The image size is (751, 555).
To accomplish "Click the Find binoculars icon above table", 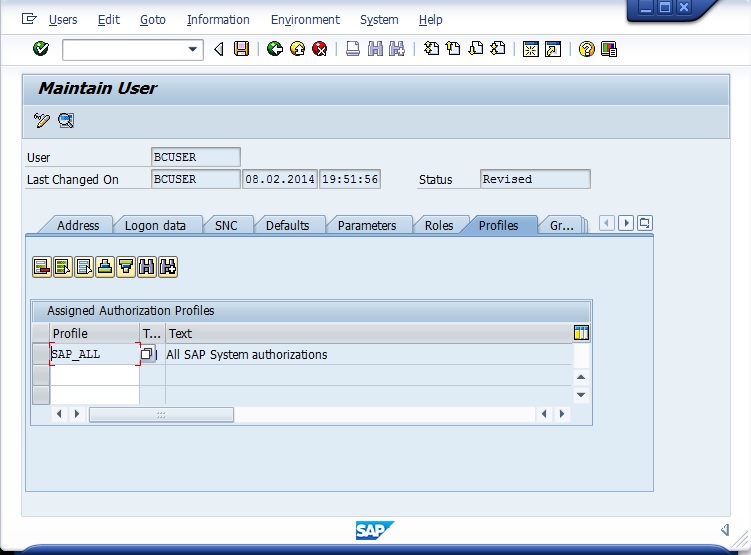I will [x=147, y=266].
